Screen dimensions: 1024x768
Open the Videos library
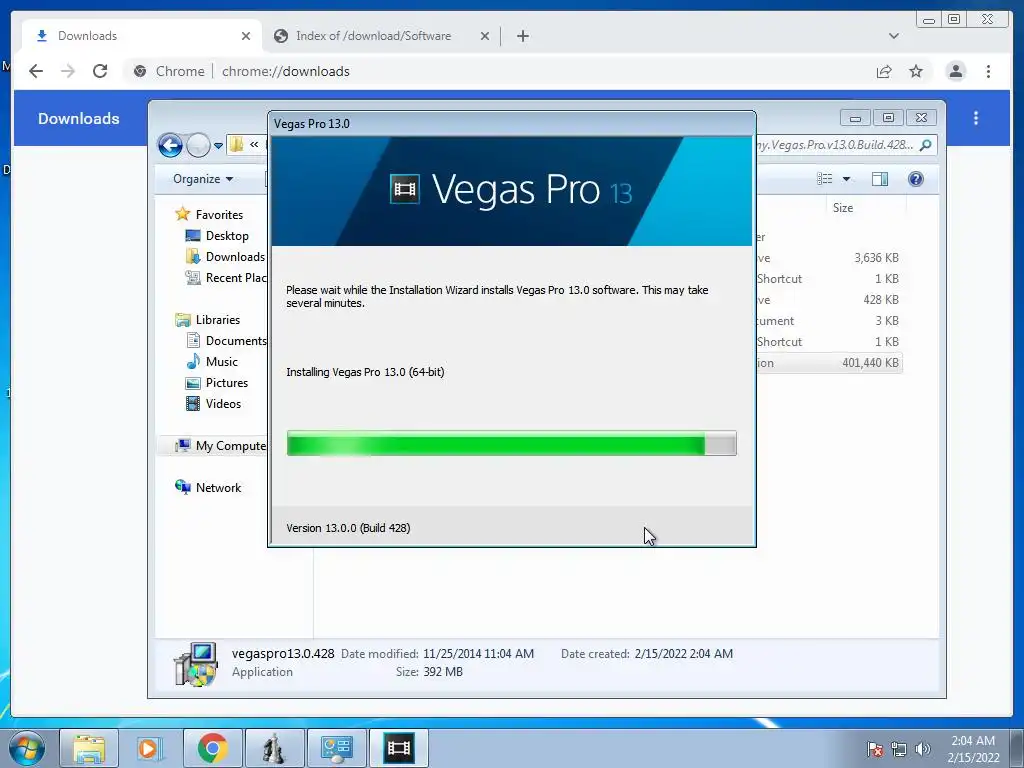click(x=223, y=404)
